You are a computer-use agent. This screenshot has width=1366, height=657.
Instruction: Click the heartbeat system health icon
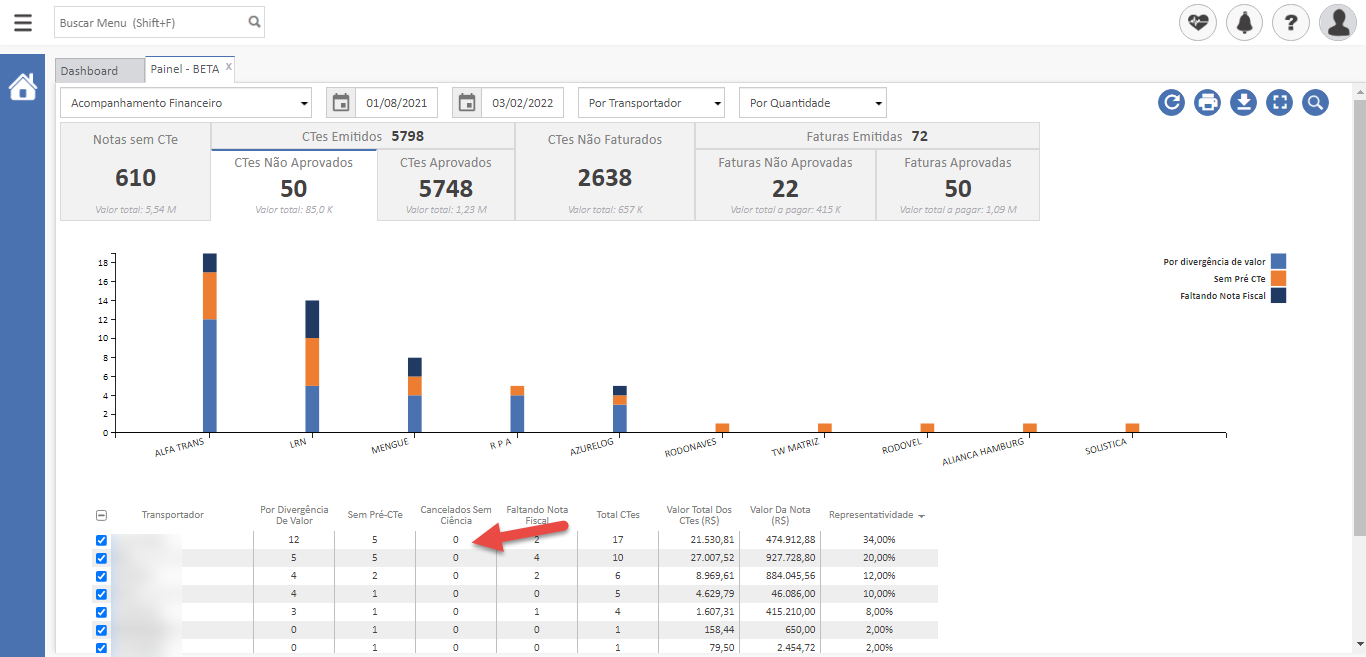[x=1197, y=22]
